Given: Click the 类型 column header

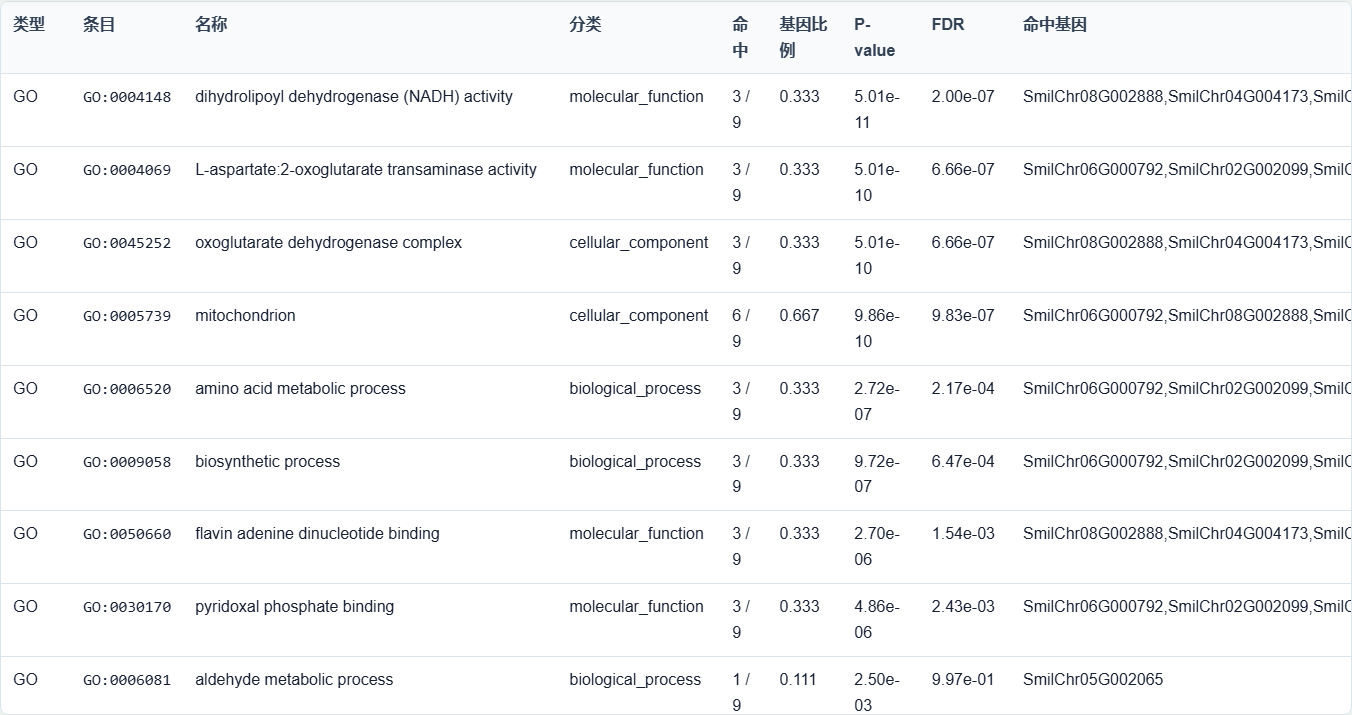Looking at the screenshot, I should point(29,25).
